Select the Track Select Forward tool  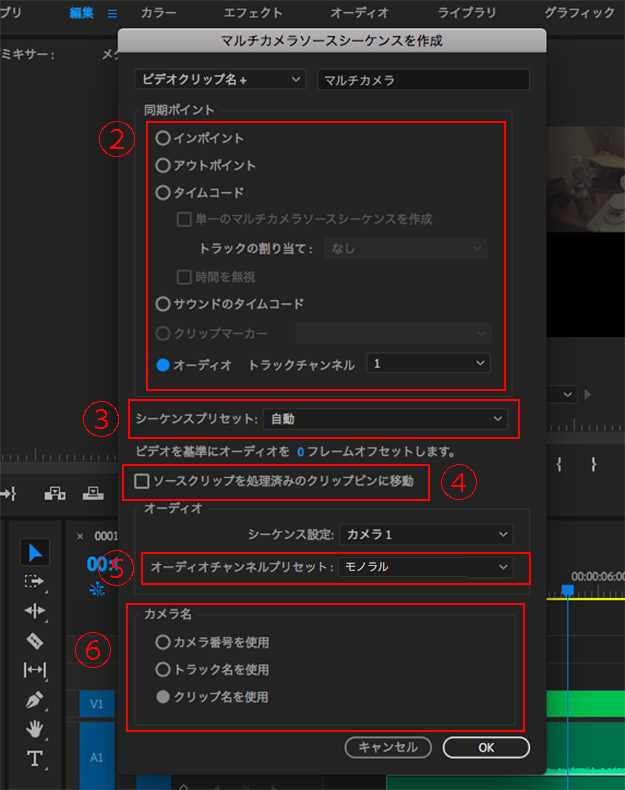(35, 581)
